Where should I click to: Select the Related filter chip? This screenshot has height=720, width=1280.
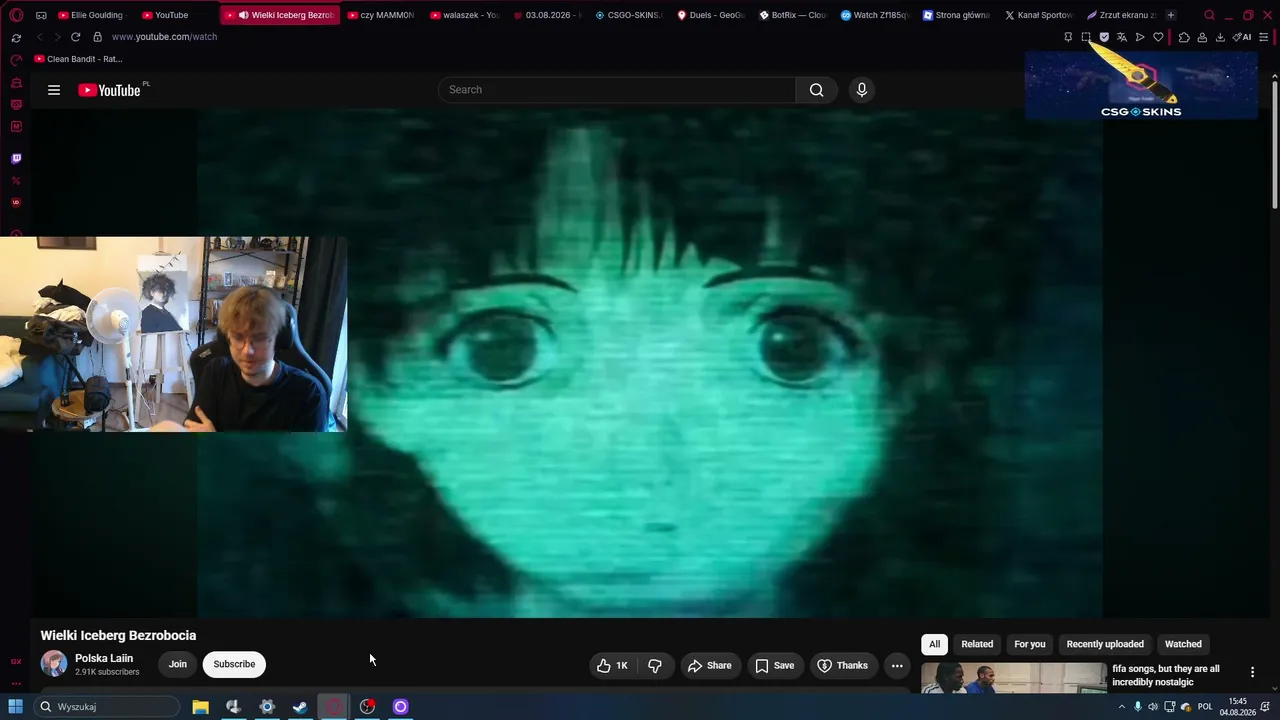coord(977,644)
